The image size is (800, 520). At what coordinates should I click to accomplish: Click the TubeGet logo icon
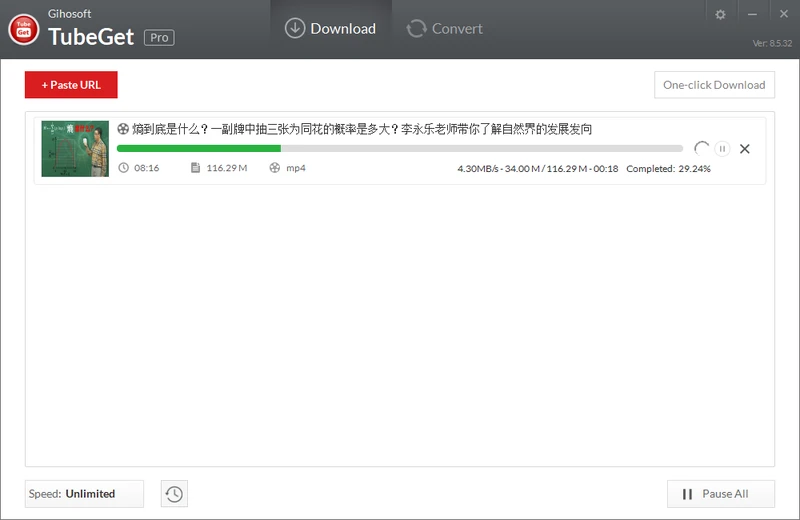(x=23, y=29)
